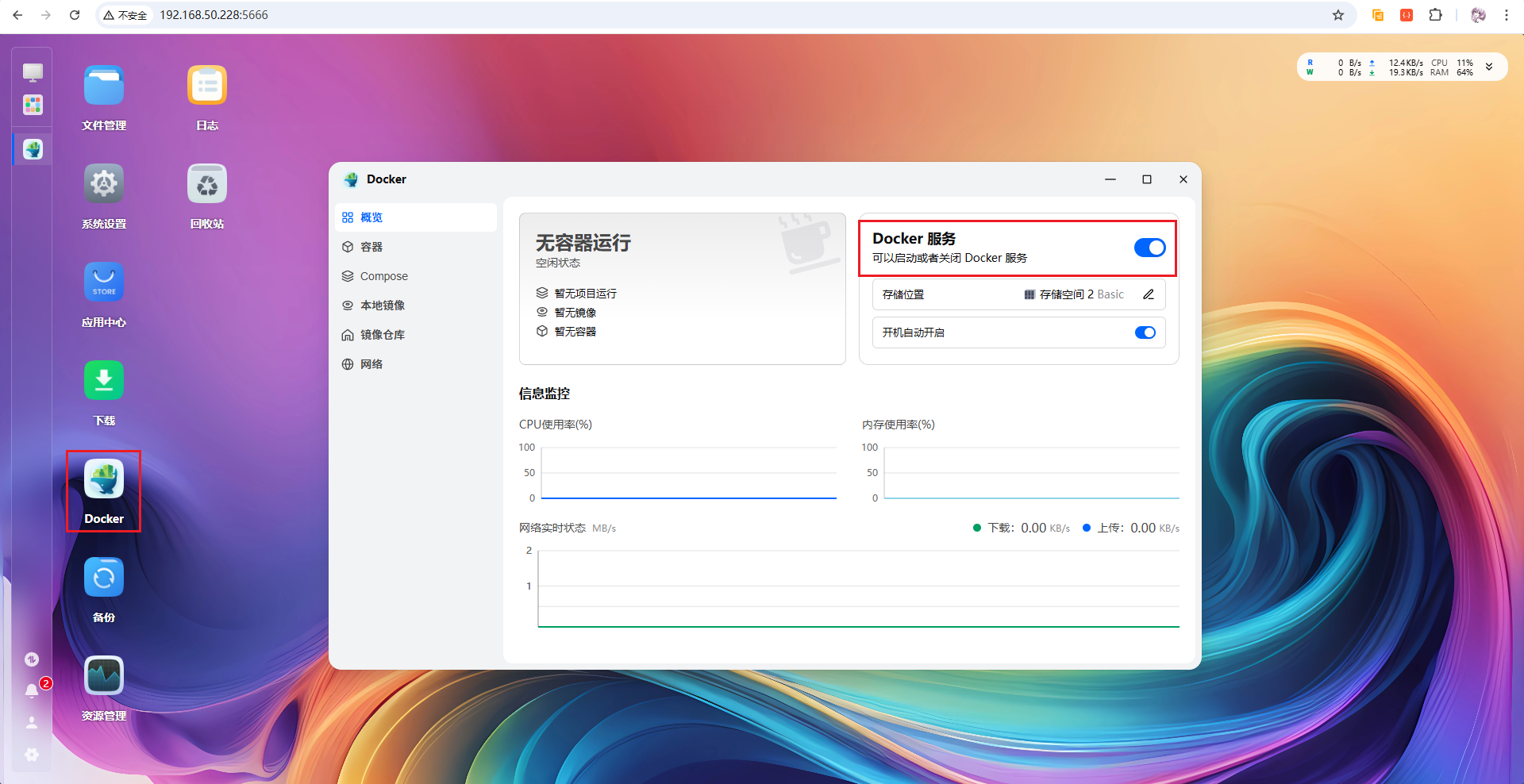Turn off the Docker 服务 switch
Screen dimensions: 1524x784
[x=1149, y=248]
